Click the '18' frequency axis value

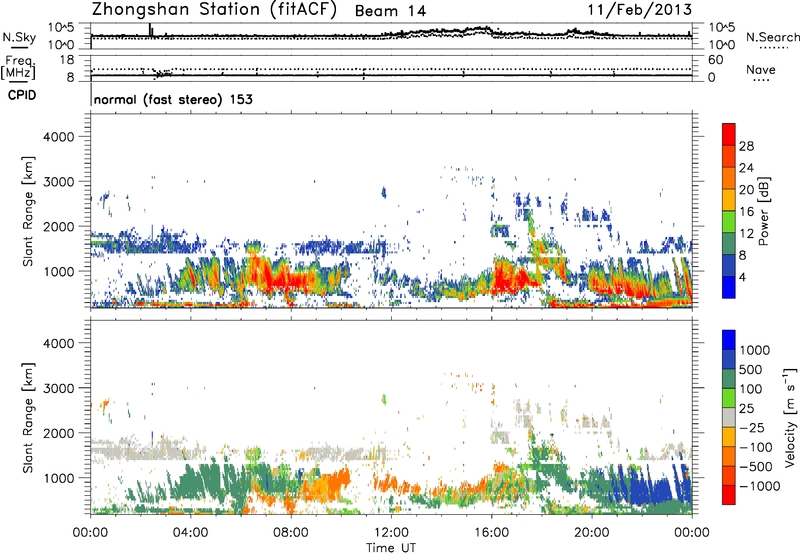point(67,60)
